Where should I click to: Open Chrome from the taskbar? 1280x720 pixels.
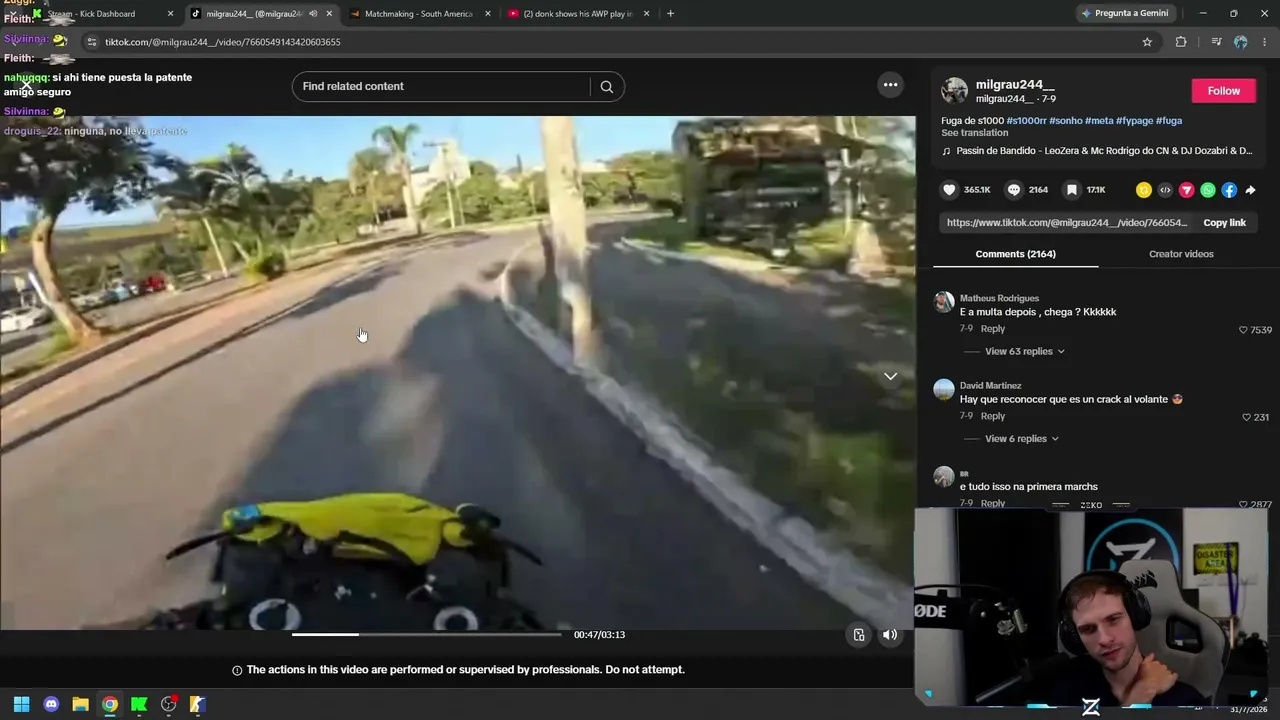coord(110,705)
